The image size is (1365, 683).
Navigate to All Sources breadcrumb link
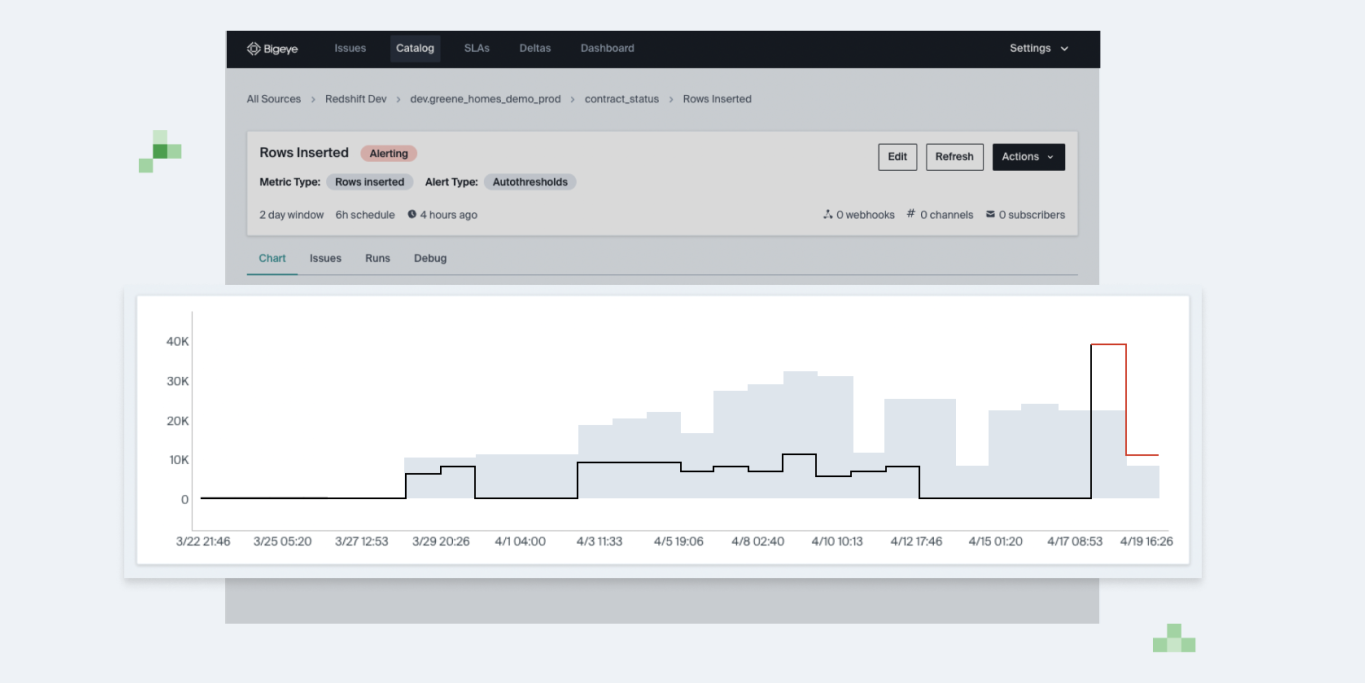273,99
